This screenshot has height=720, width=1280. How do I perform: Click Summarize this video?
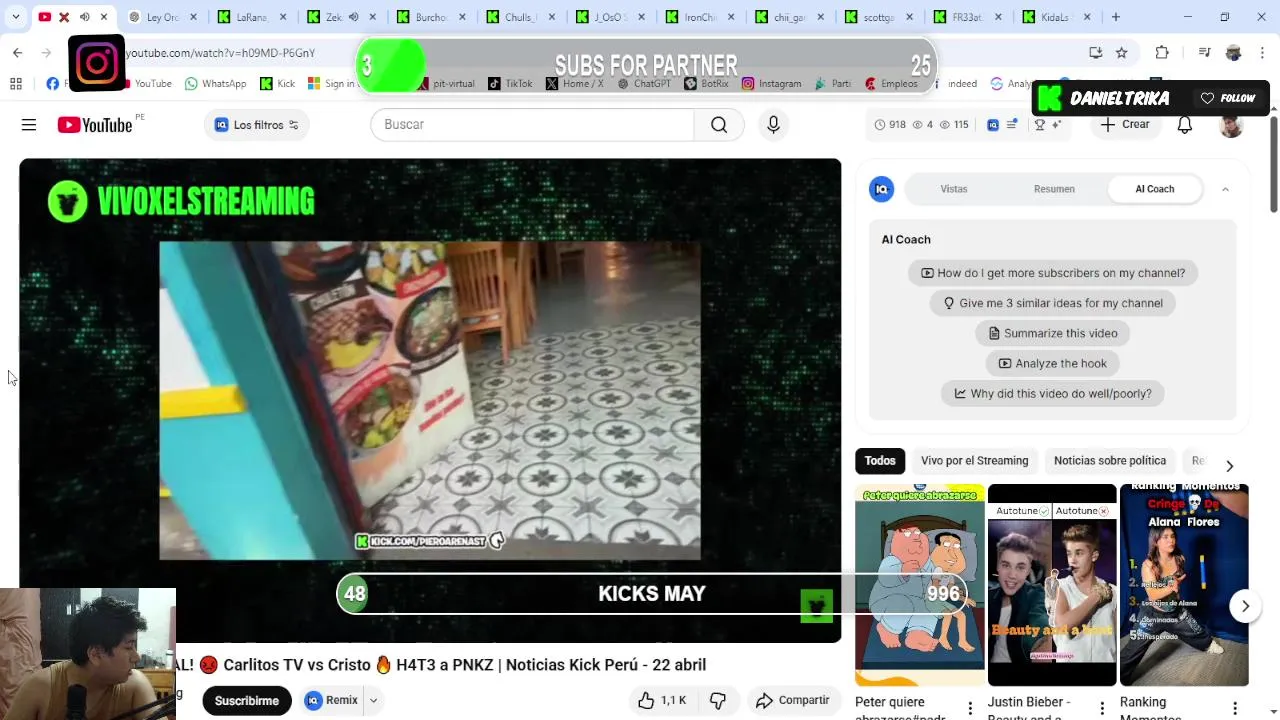[1053, 333]
